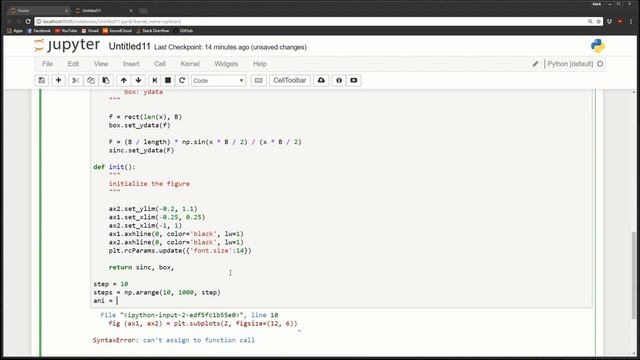Open the GitHub bookmark
The height and width of the screenshot is (360, 640).
pos(183,31)
